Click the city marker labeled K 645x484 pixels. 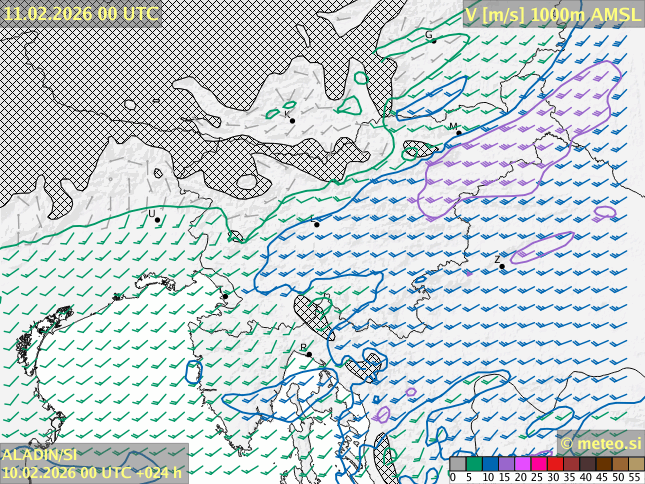[292, 121]
